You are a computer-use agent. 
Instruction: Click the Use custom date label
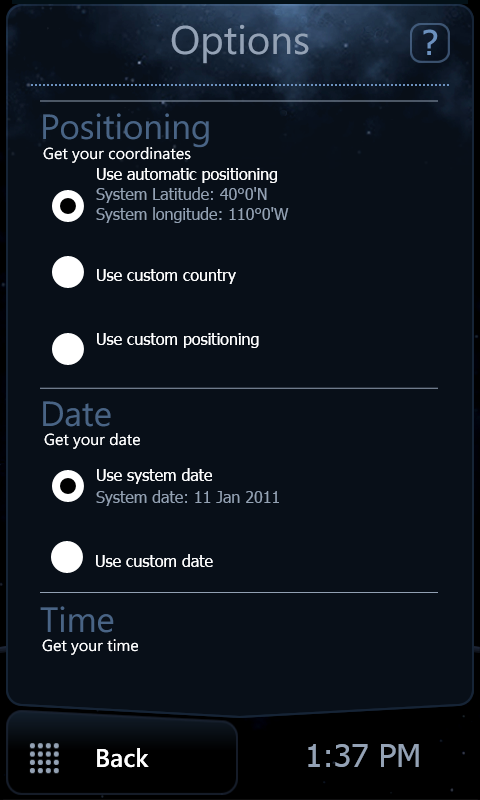click(x=154, y=561)
